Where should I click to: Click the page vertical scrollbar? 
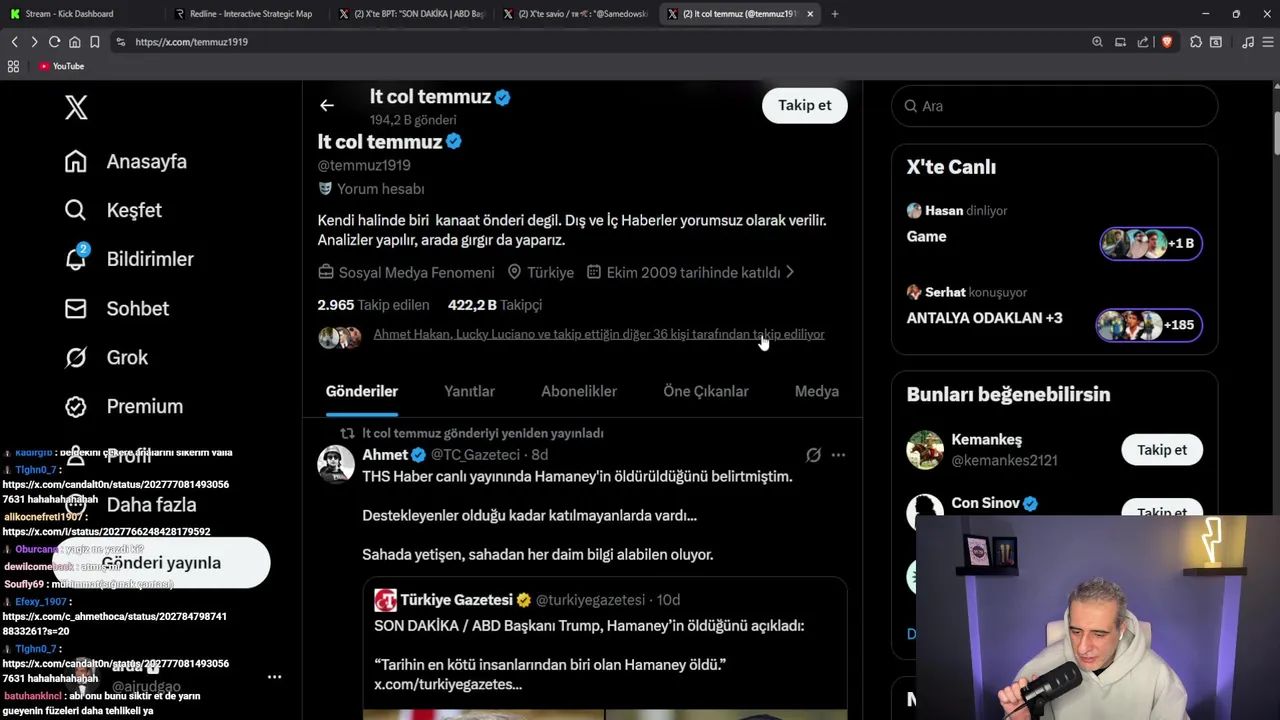[x=1275, y=133]
